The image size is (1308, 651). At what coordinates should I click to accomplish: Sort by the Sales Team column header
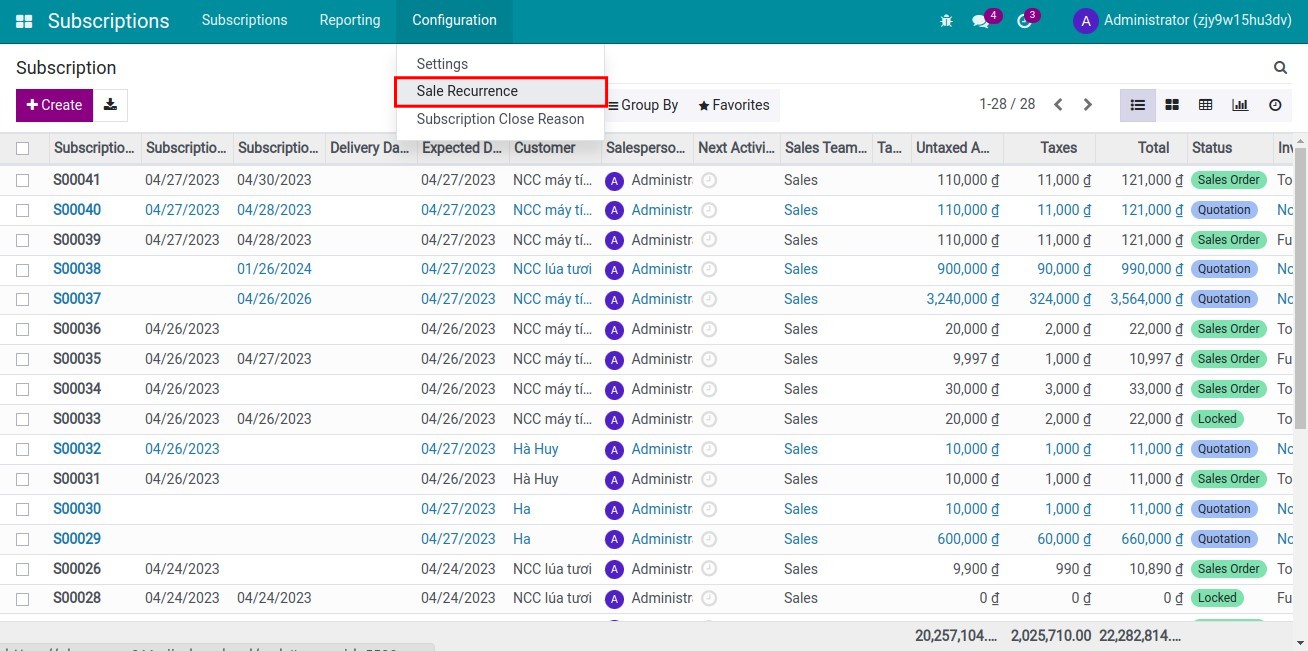coord(826,148)
